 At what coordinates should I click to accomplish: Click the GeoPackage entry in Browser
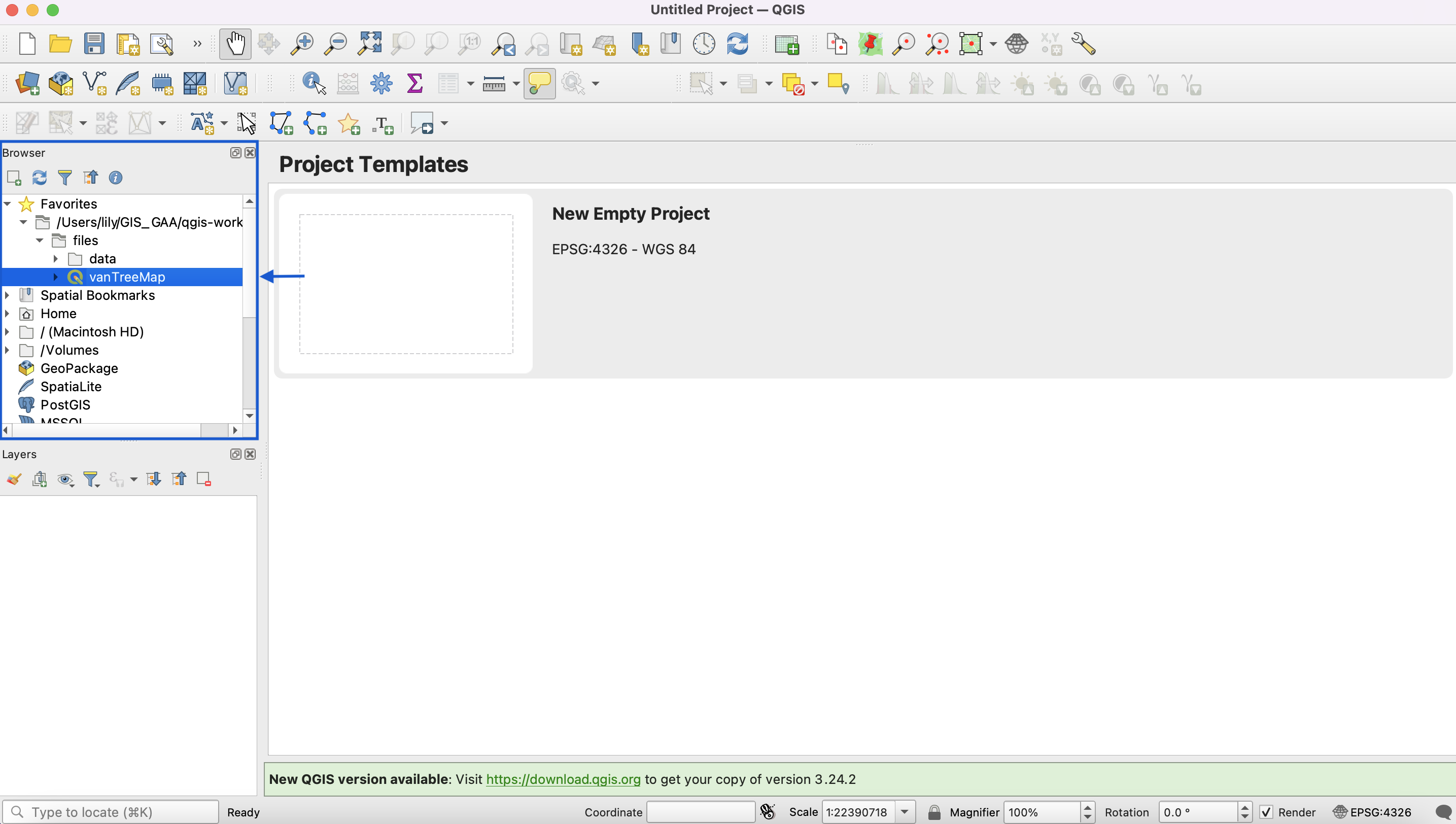tap(79, 368)
